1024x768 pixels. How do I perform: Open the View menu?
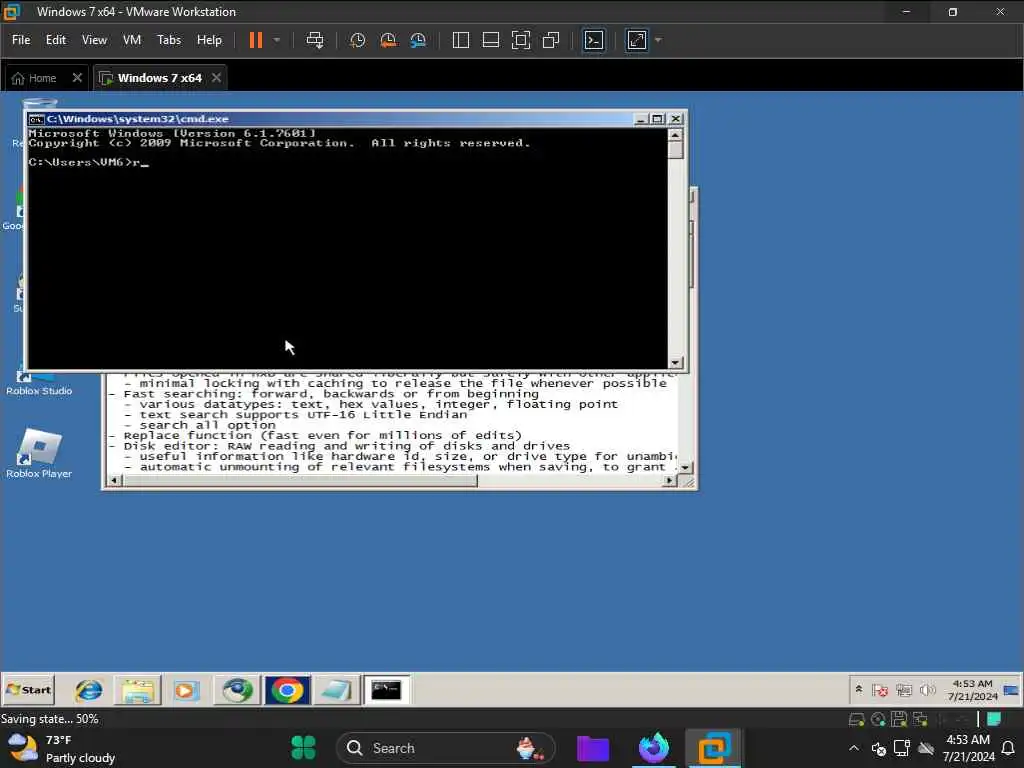point(94,40)
